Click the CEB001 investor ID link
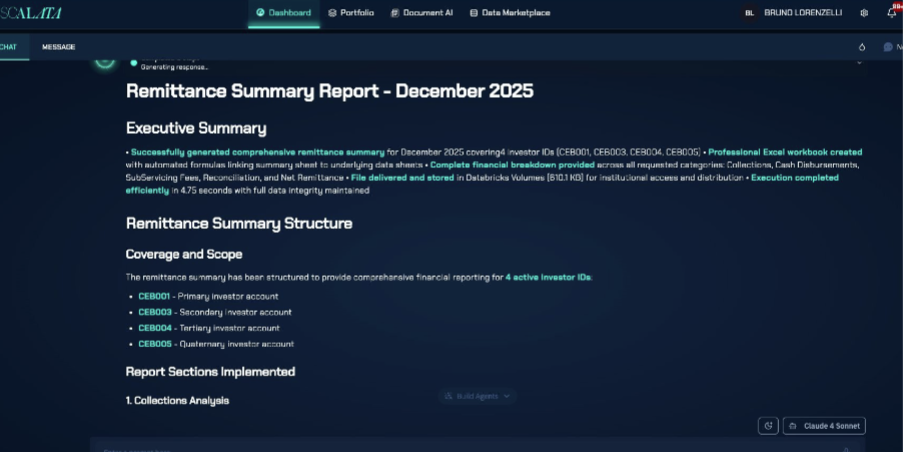The image size is (905, 452). 154,296
